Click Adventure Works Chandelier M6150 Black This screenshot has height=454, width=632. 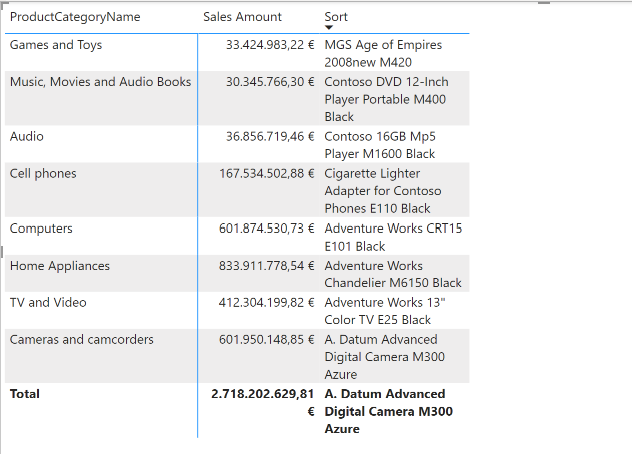393,274
